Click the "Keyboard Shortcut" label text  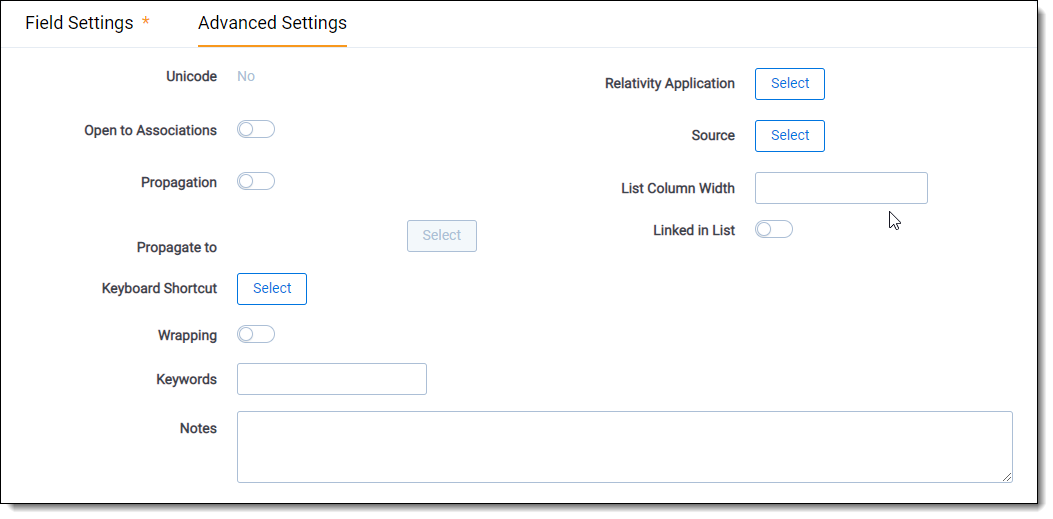point(159,289)
